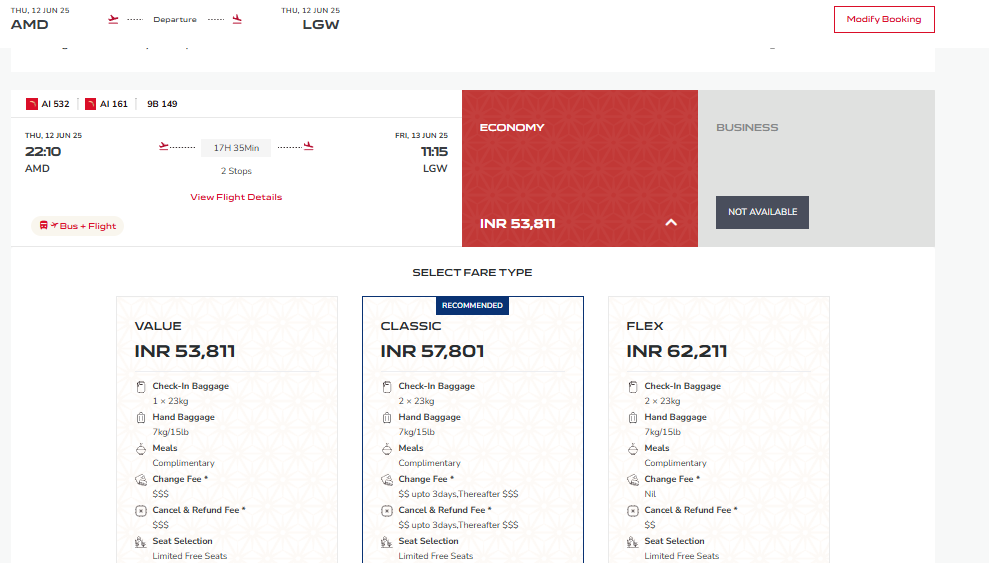This screenshot has height=563, width=989.
Task: Click the header Departure label
Action: click(175, 20)
